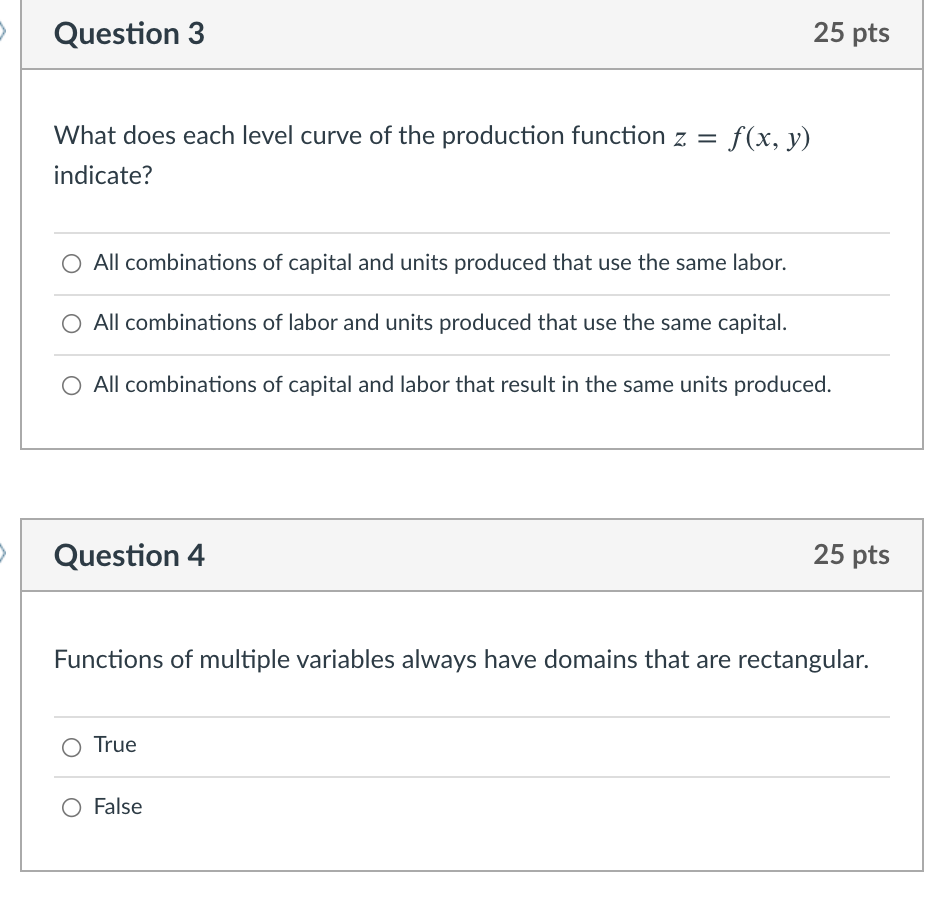Click the answer text ending 'same units produced.'
Screen dimensions: 952x900
pos(462,384)
